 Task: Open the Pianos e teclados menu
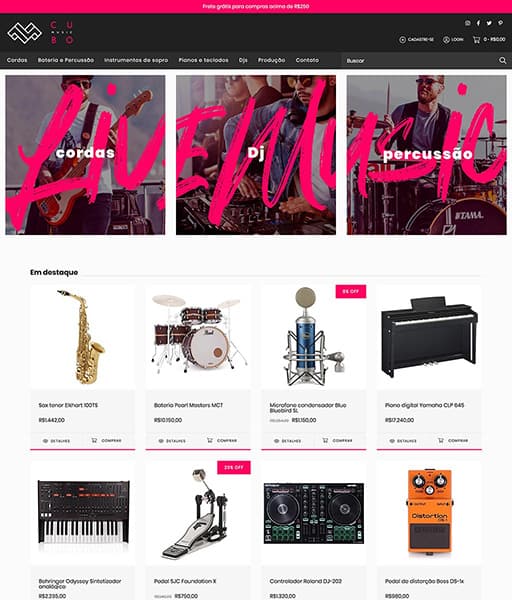[x=203, y=60]
